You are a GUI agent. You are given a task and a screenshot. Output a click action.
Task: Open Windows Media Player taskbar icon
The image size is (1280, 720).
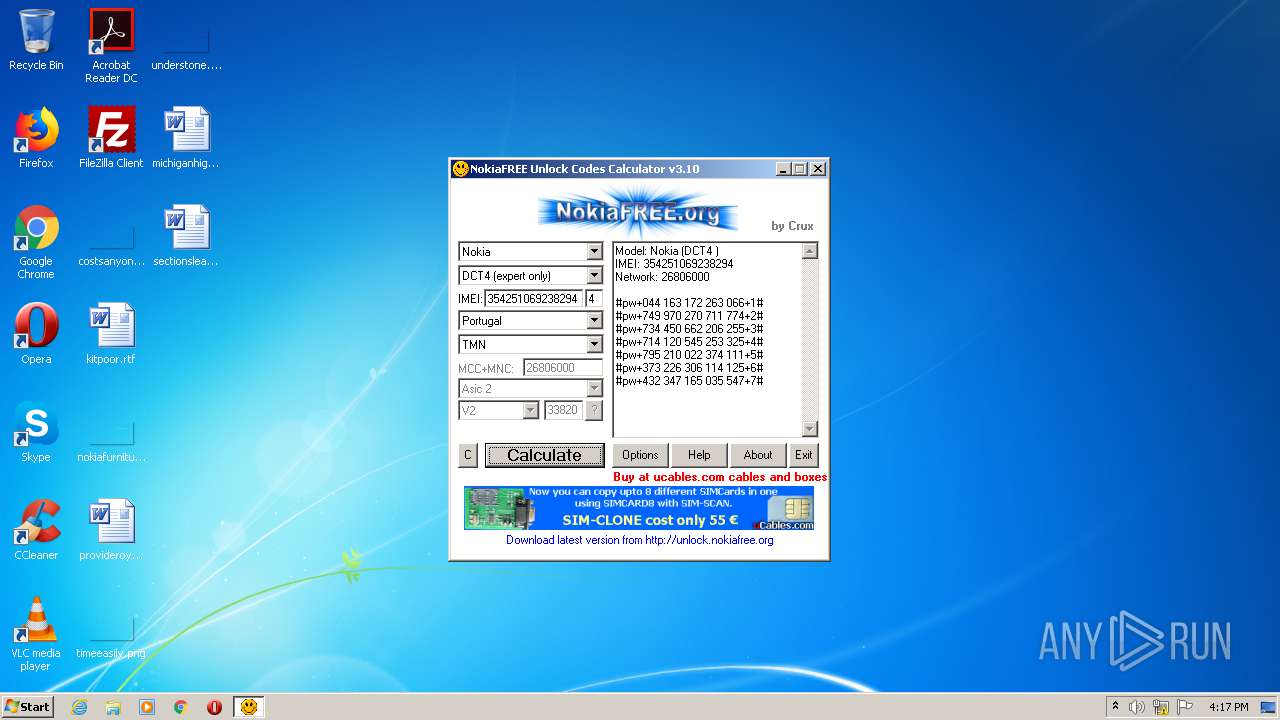147,707
